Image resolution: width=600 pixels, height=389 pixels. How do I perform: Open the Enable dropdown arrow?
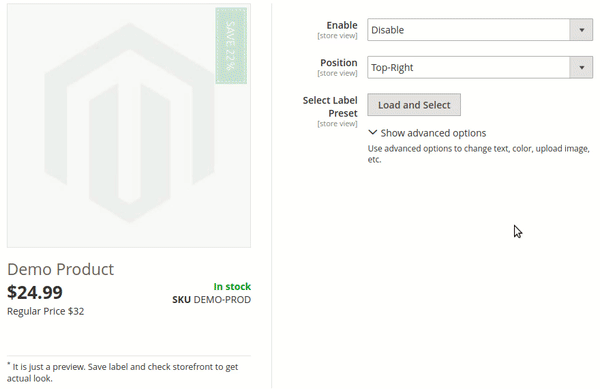tap(581, 30)
